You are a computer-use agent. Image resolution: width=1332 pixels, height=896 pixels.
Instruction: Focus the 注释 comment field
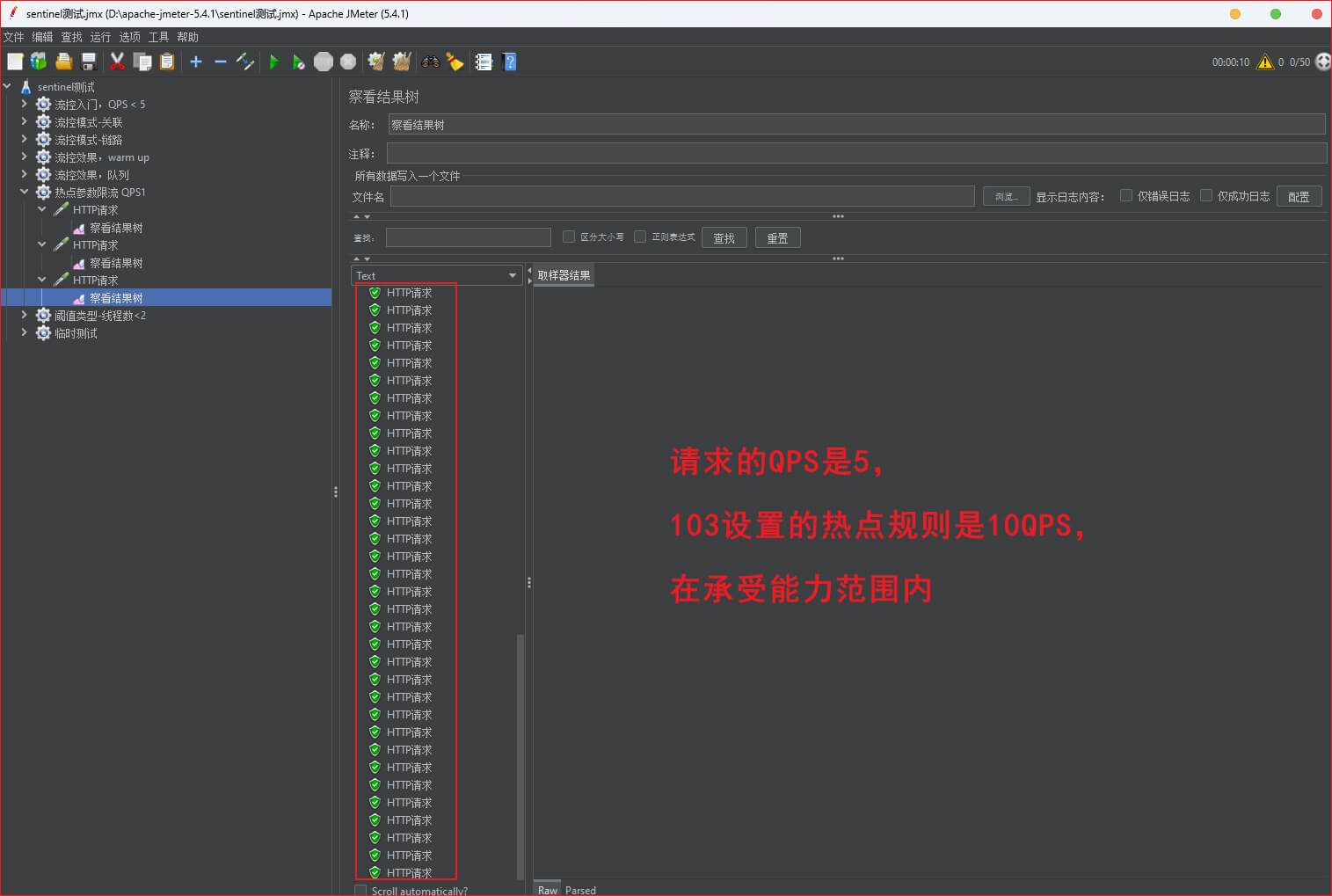click(856, 153)
